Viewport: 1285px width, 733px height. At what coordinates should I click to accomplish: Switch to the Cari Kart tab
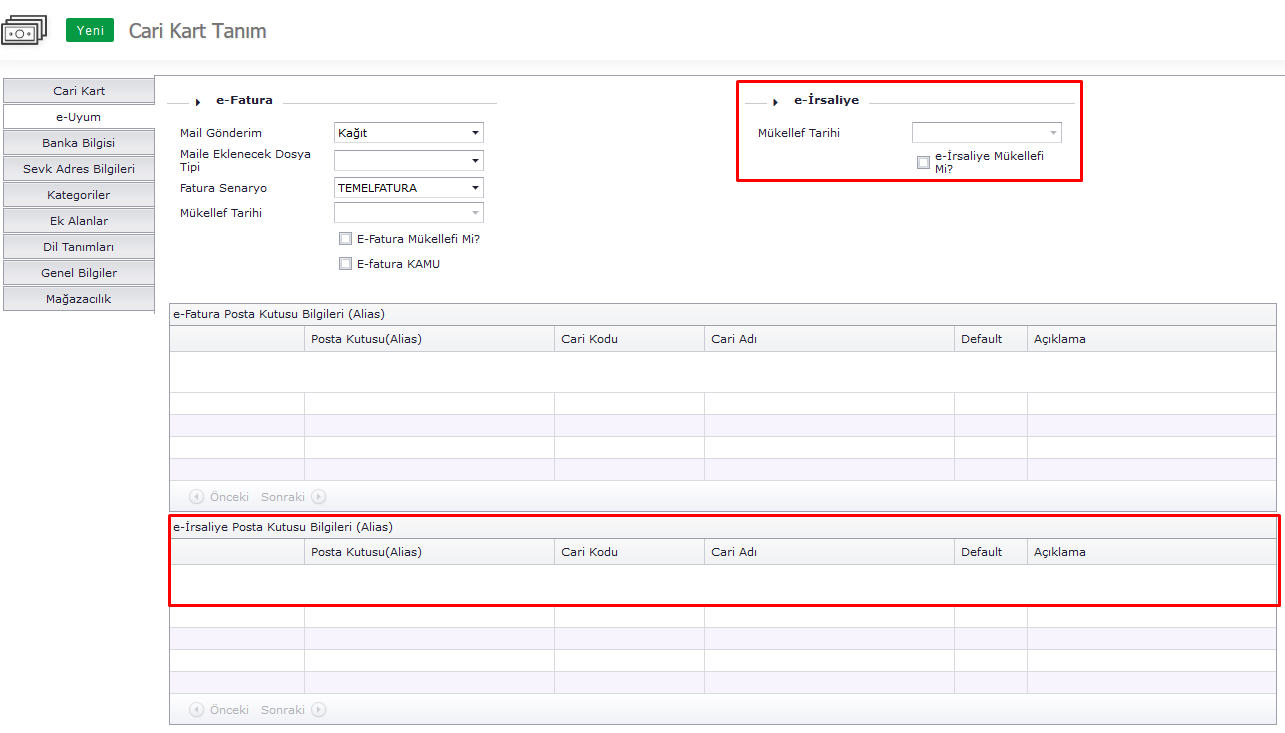point(79,91)
